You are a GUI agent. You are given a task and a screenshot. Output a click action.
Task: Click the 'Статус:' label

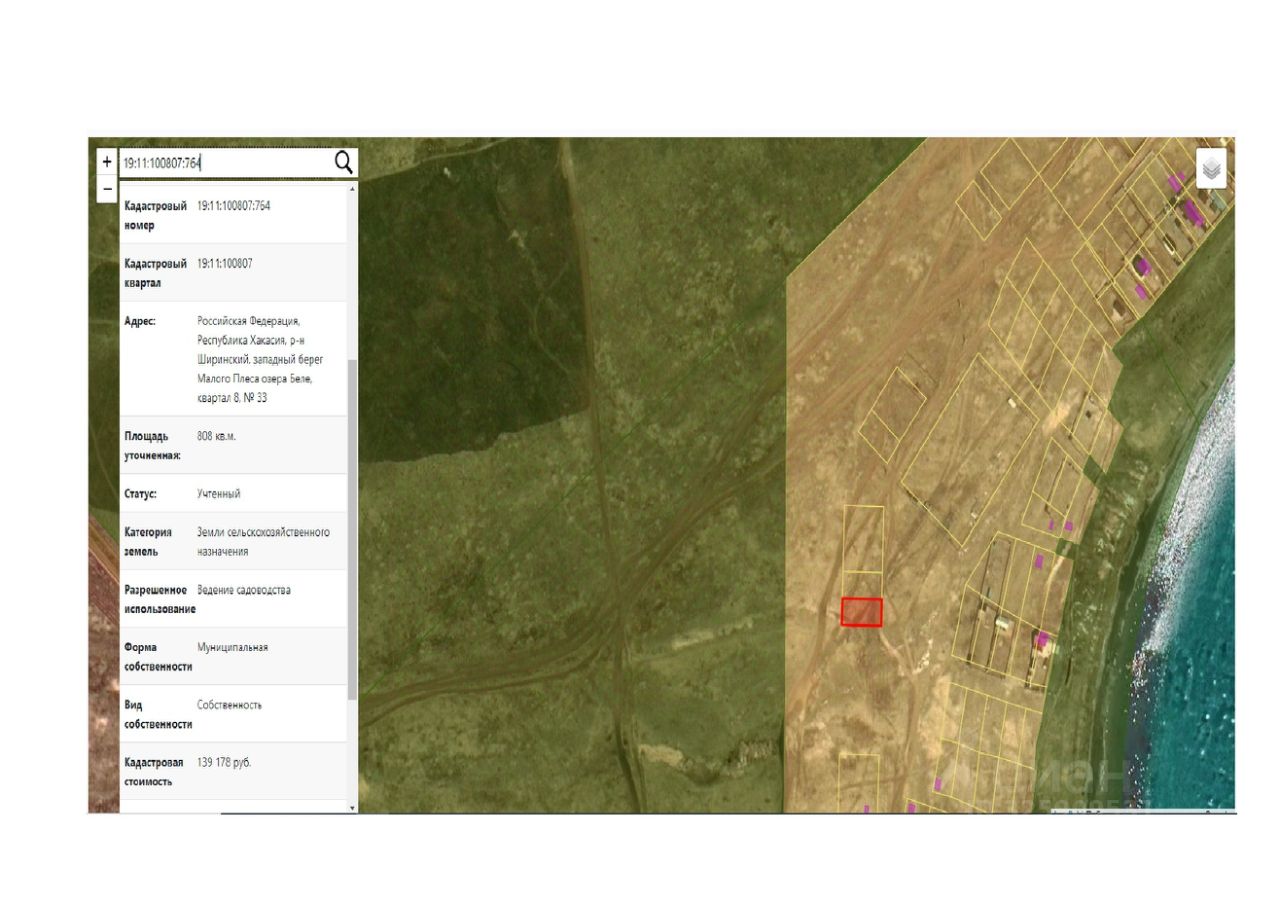click(141, 494)
